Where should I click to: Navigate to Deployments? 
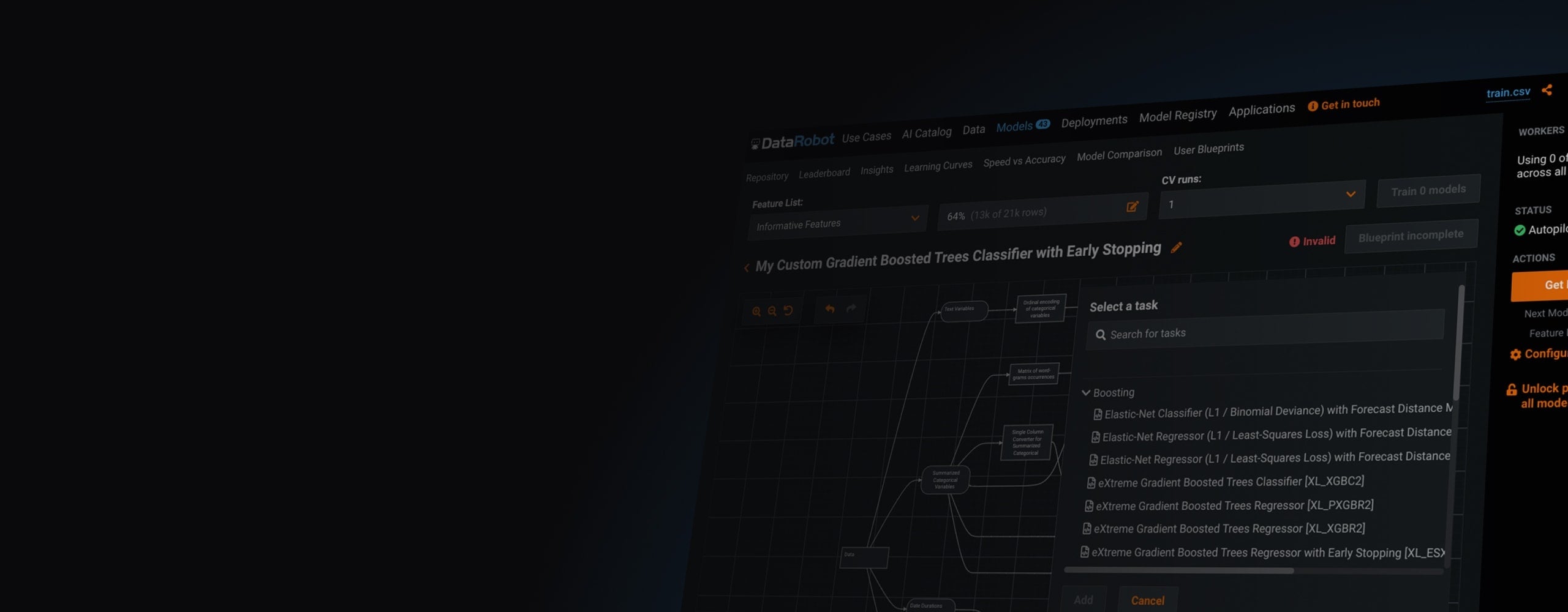point(1094,121)
